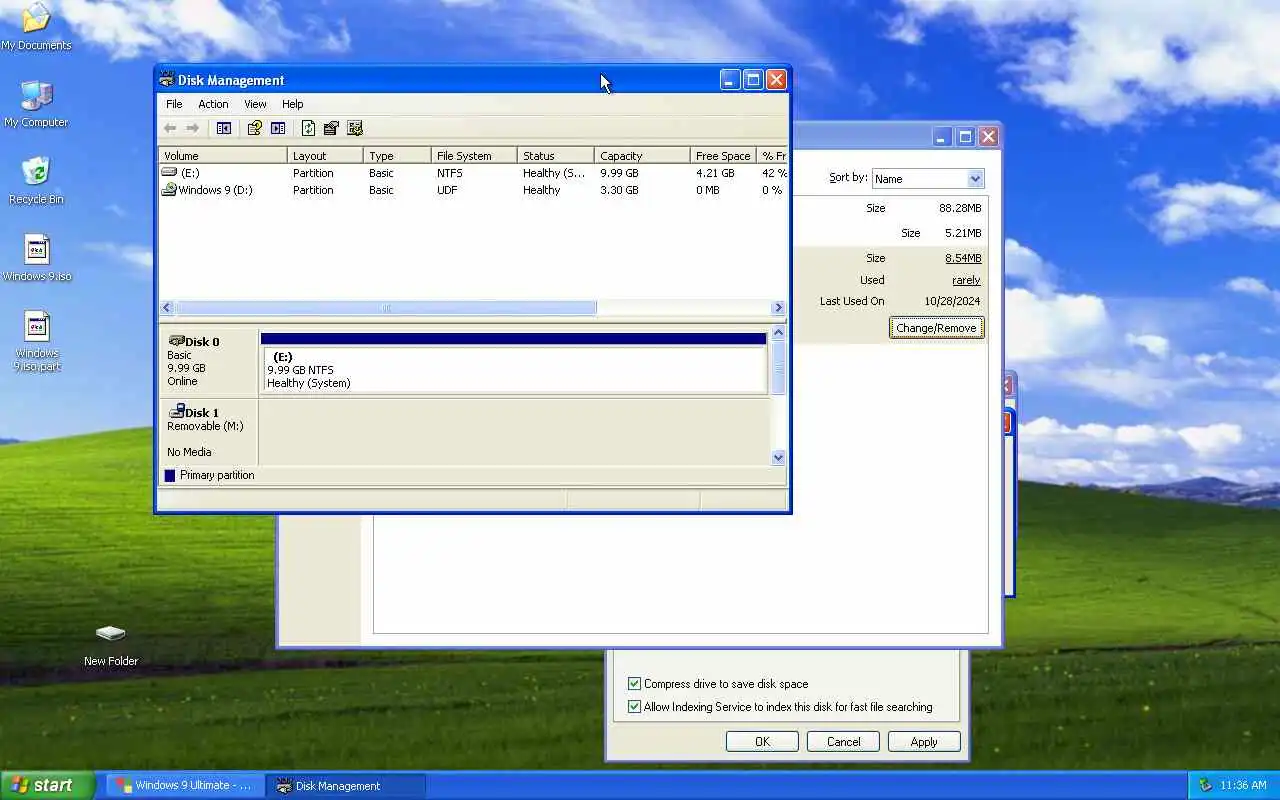This screenshot has height=800, width=1280.
Task: Click the Forward arrow toolbar icon
Action: tap(193, 128)
